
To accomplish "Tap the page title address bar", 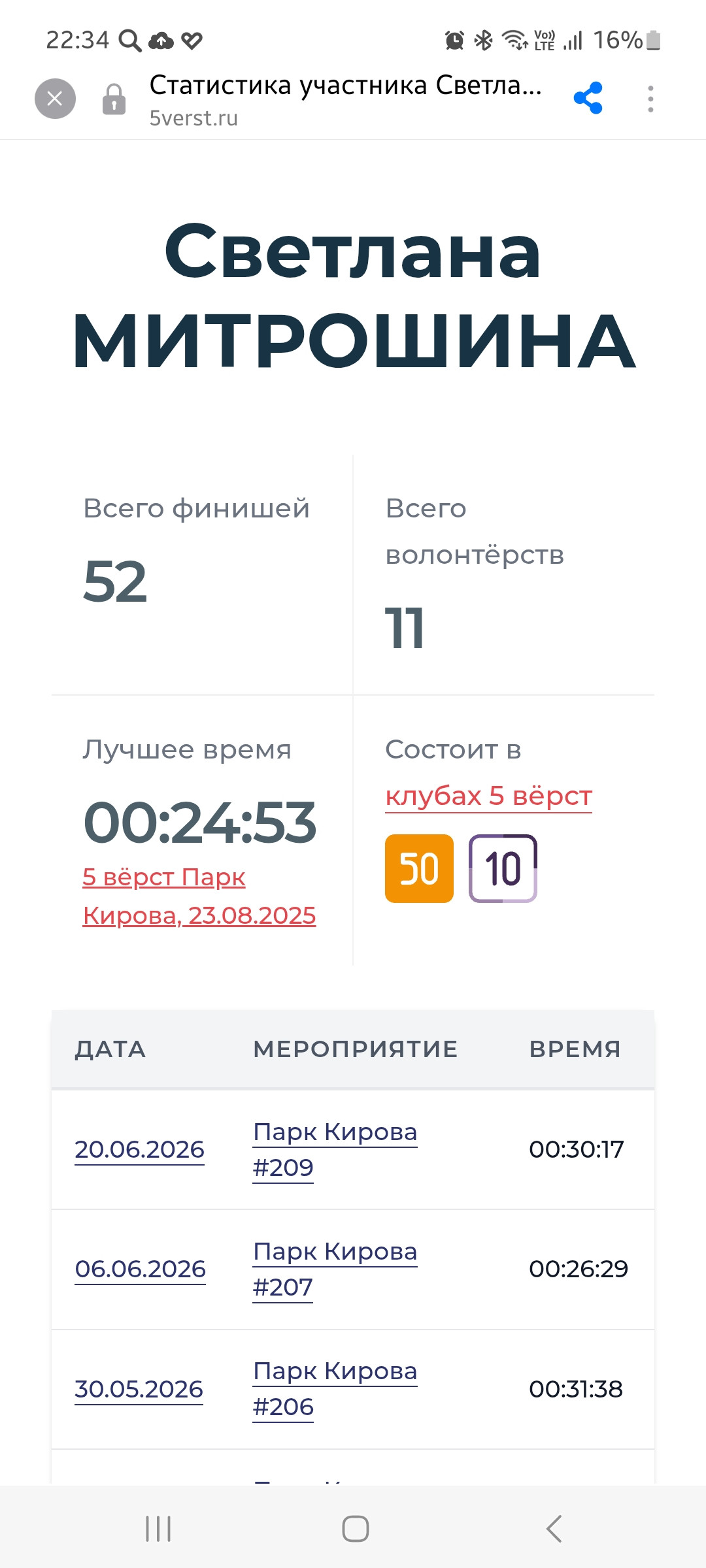I will pyautogui.click(x=346, y=99).
